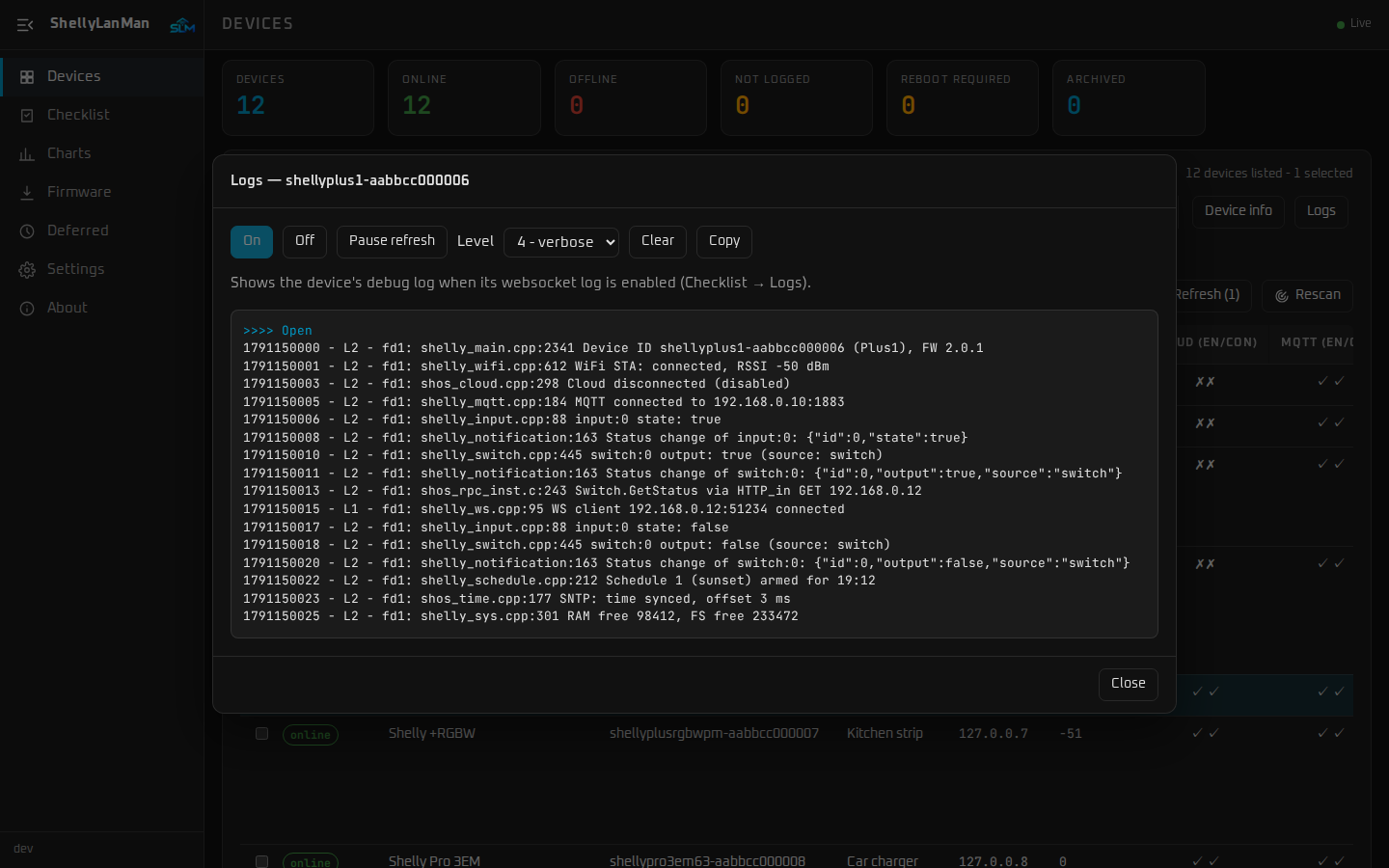
Task: Click the Device info button
Action: point(1239,211)
